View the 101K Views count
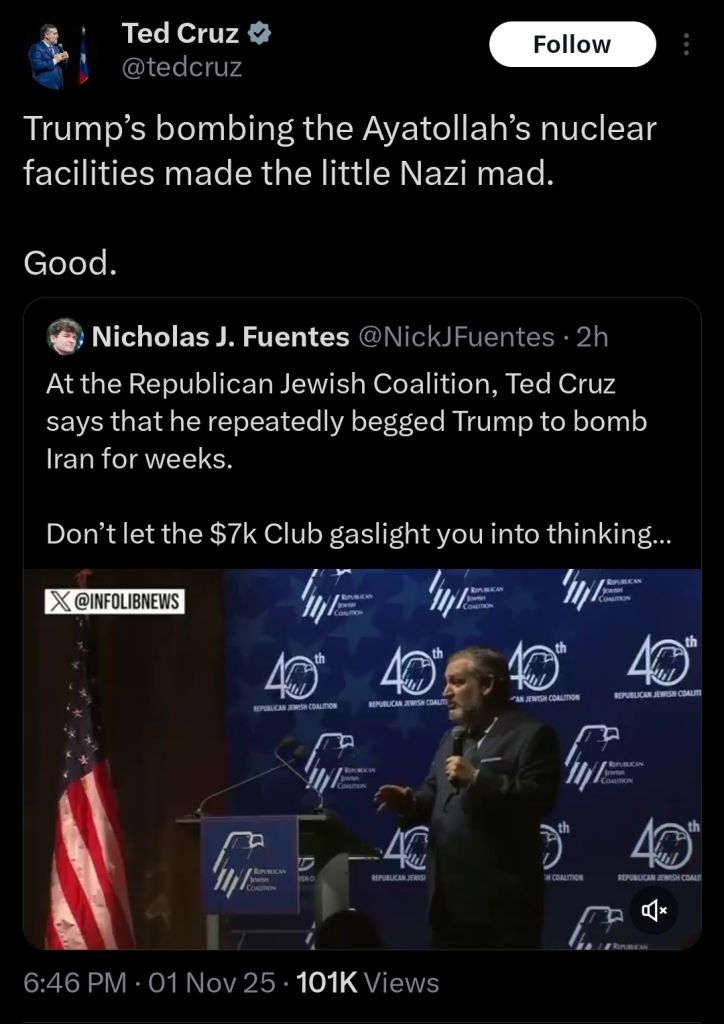 click(x=368, y=983)
